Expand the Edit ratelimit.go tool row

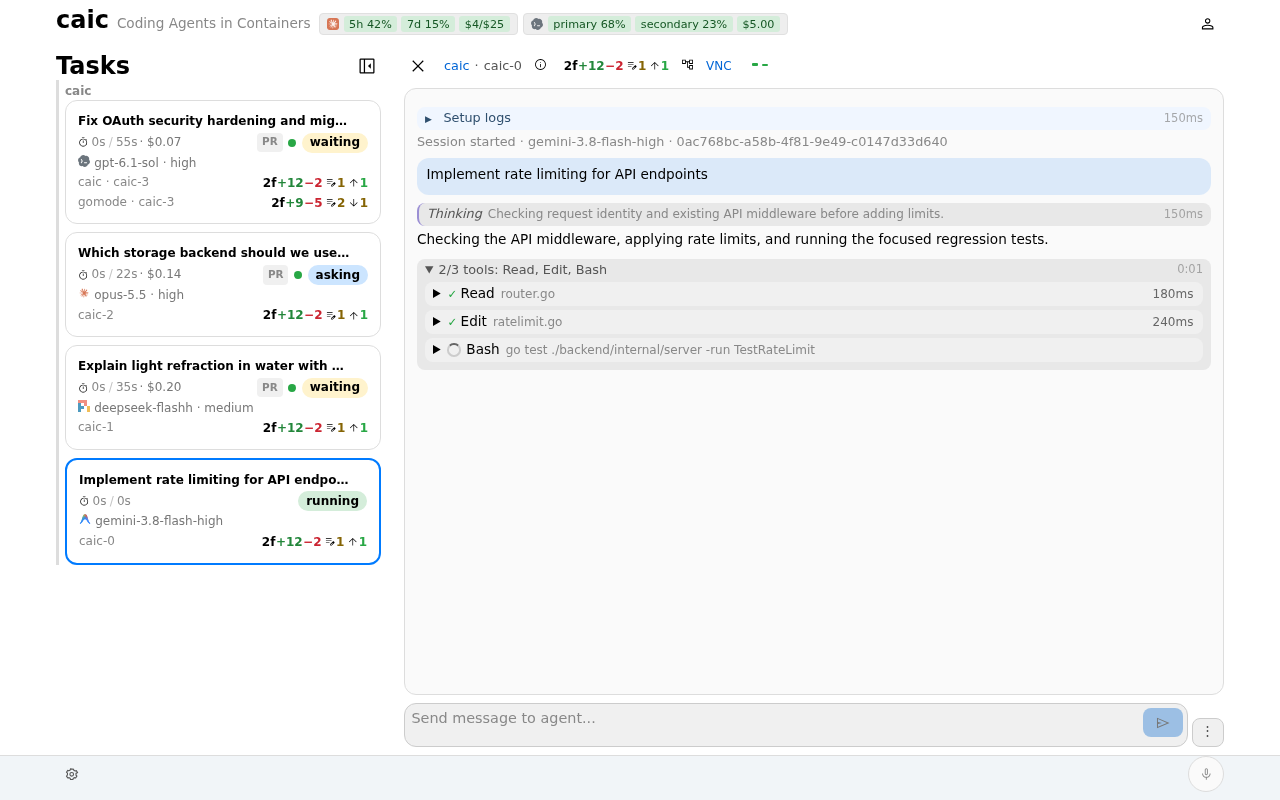point(813,322)
